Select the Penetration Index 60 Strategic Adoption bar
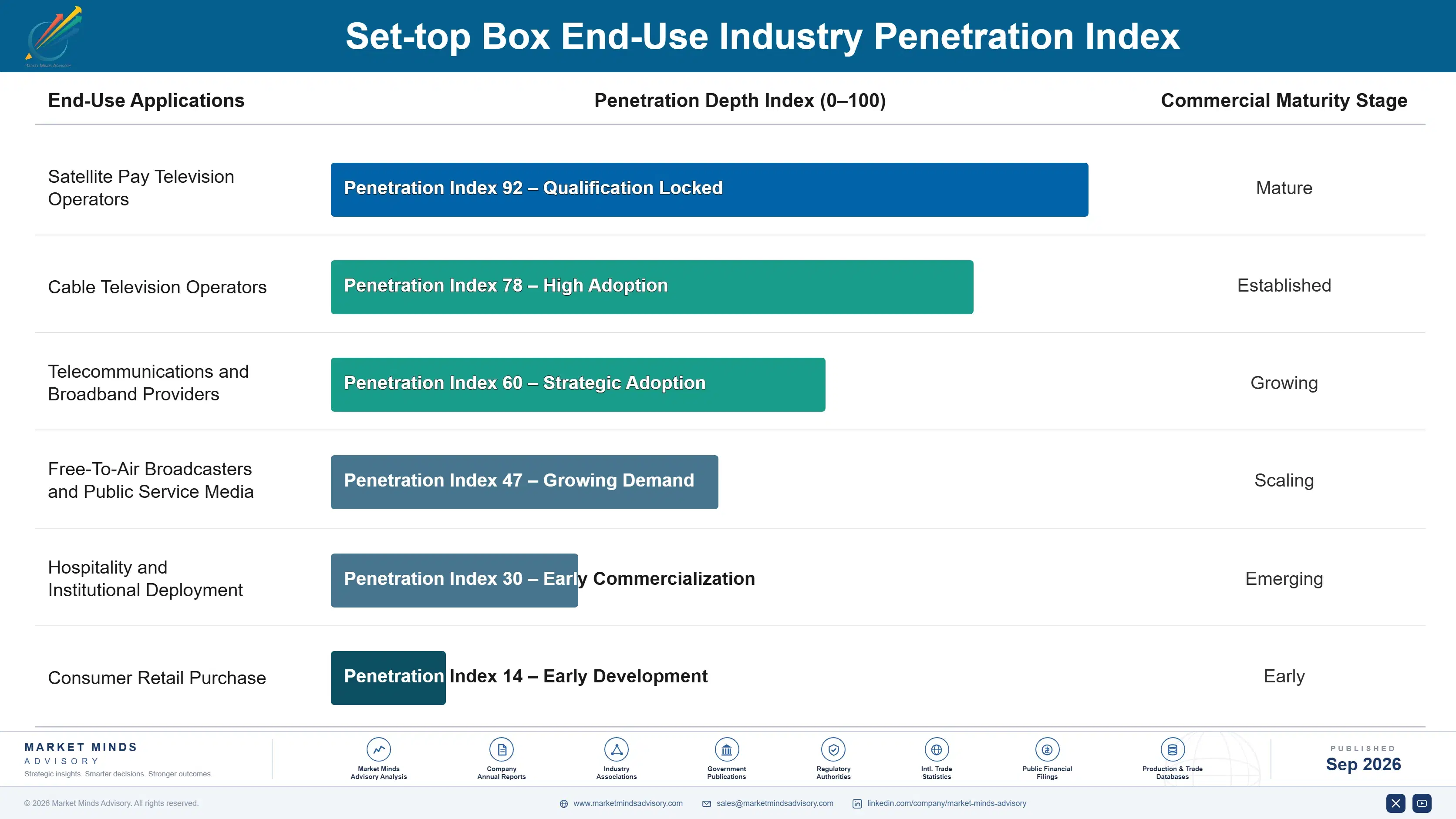 578,385
